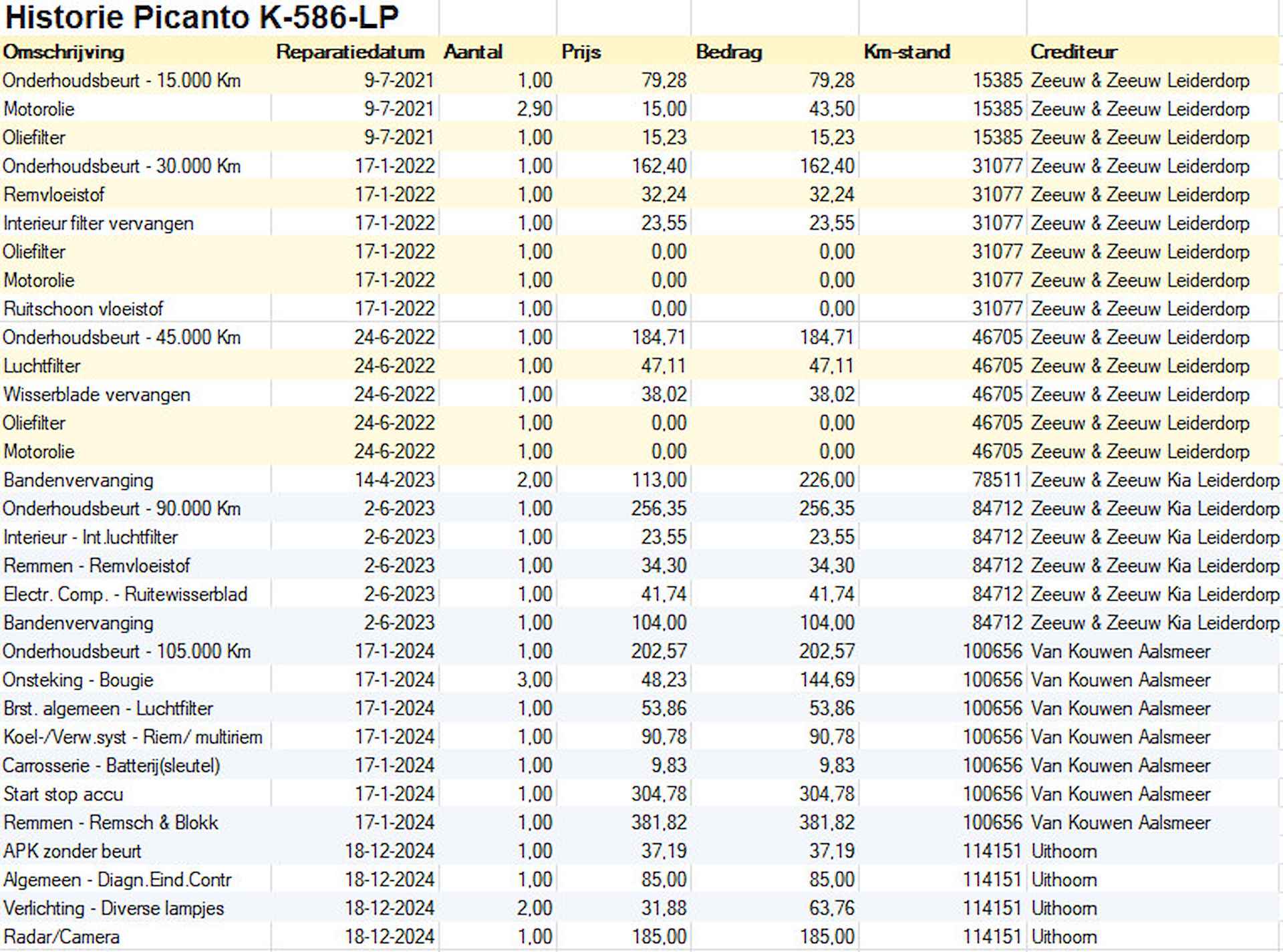Click cell 'Onderhoudsbeurt - 30.000 Km'
Image resolution: width=1283 pixels, height=952 pixels.
[x=122, y=166]
